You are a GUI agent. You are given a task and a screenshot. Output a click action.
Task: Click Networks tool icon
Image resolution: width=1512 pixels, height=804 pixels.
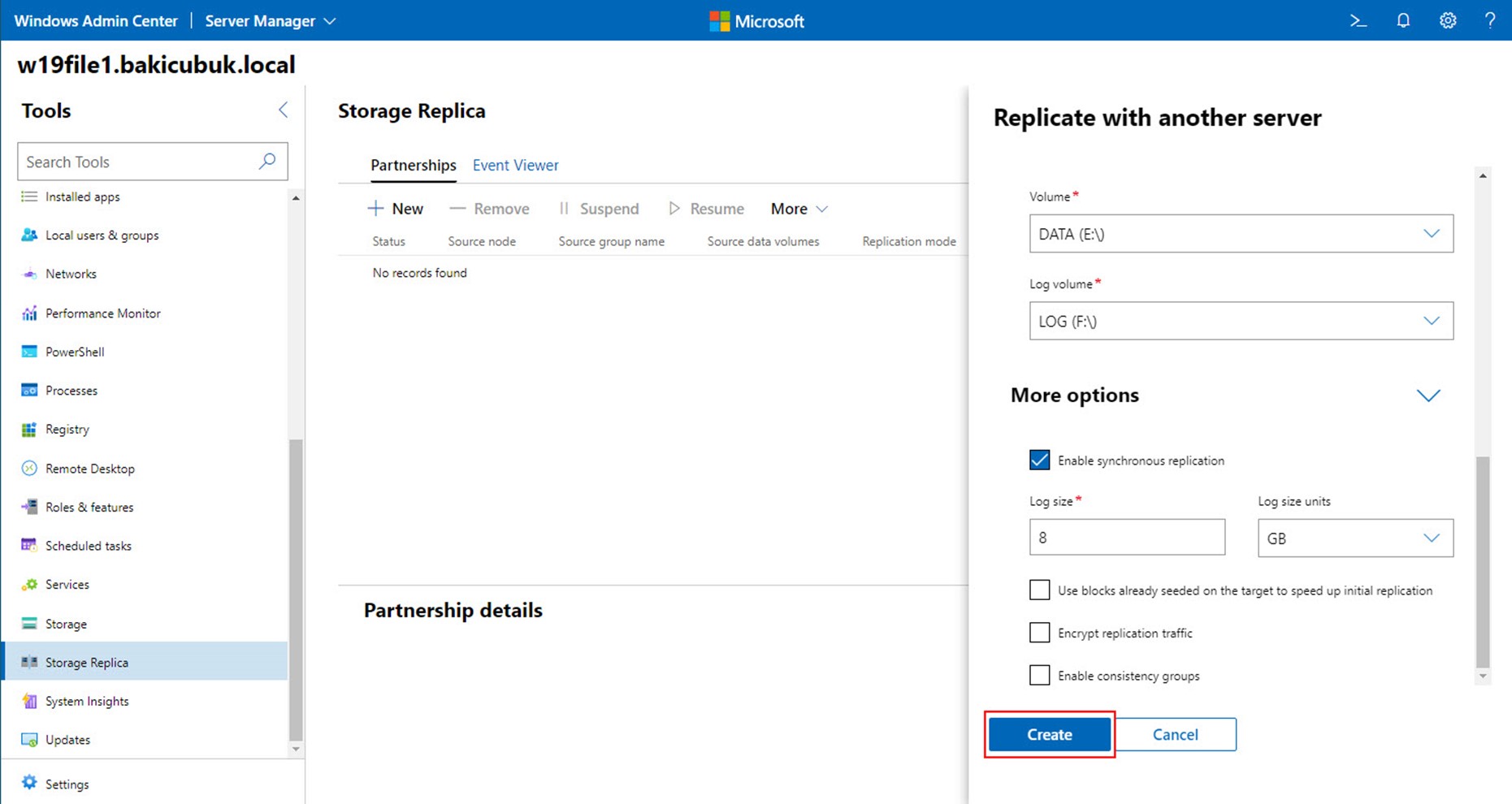coord(29,274)
